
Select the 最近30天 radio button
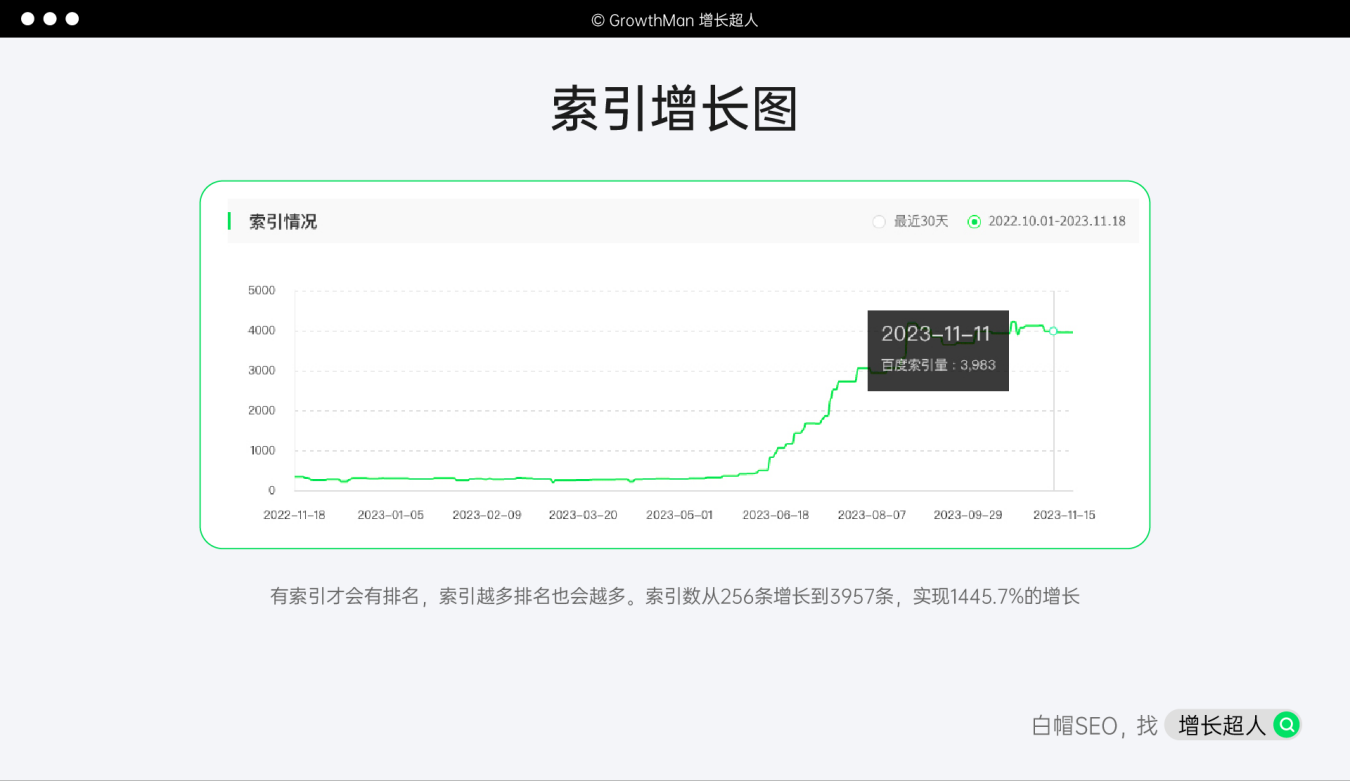coord(879,222)
